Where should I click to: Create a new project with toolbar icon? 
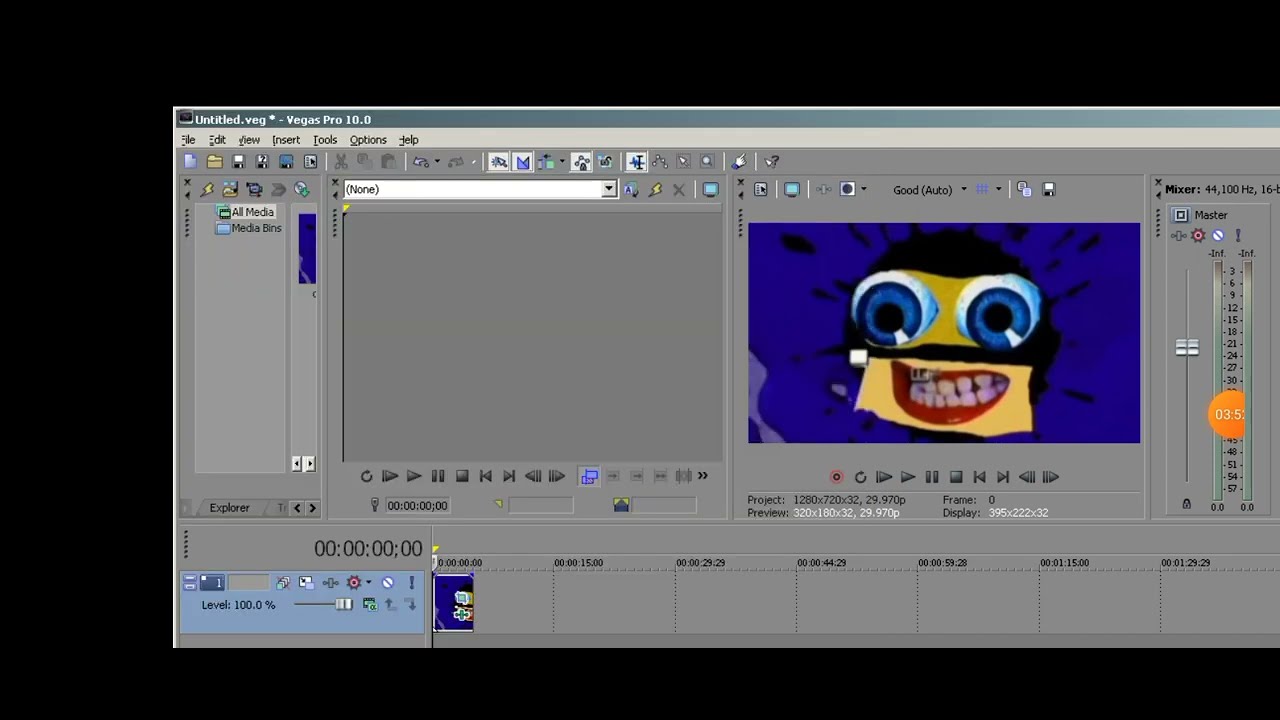point(191,161)
